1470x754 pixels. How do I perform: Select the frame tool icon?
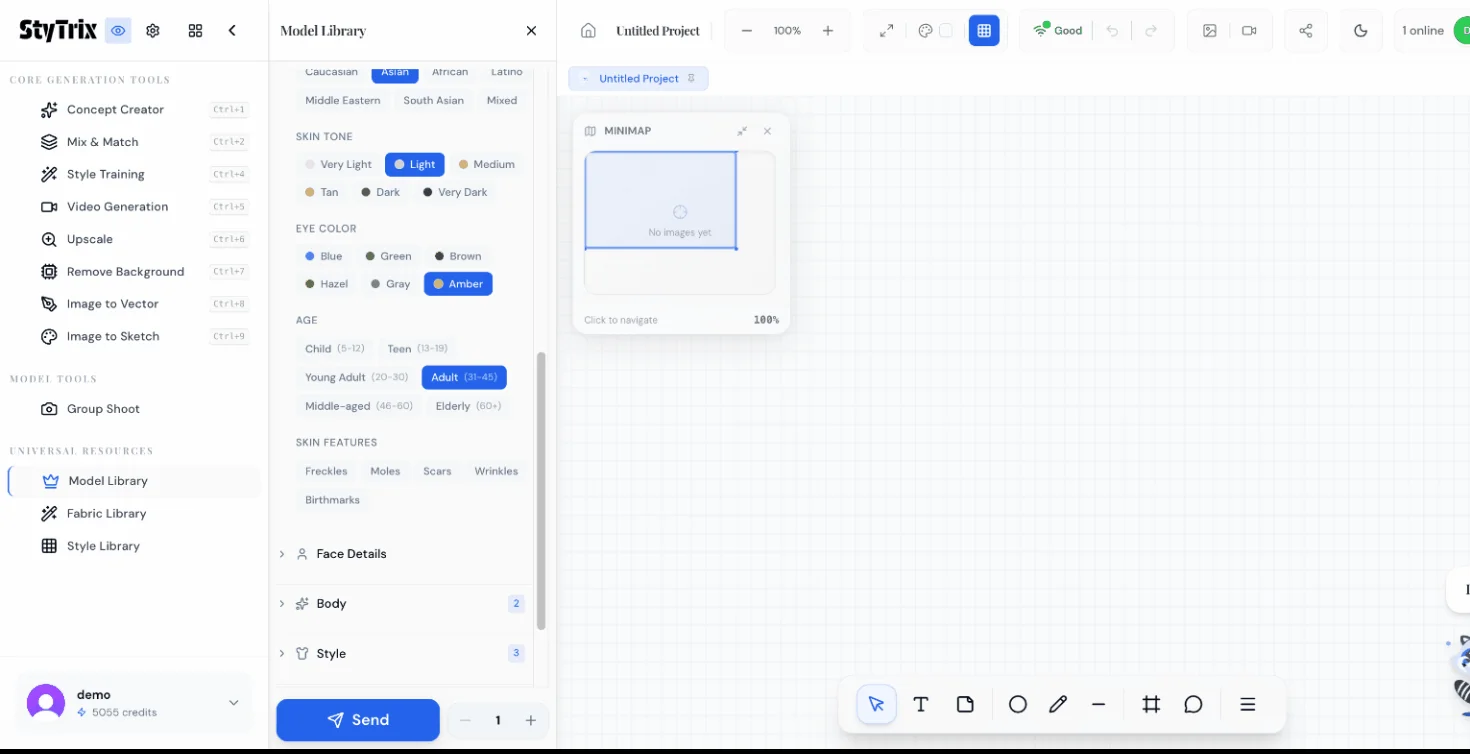(x=1151, y=704)
